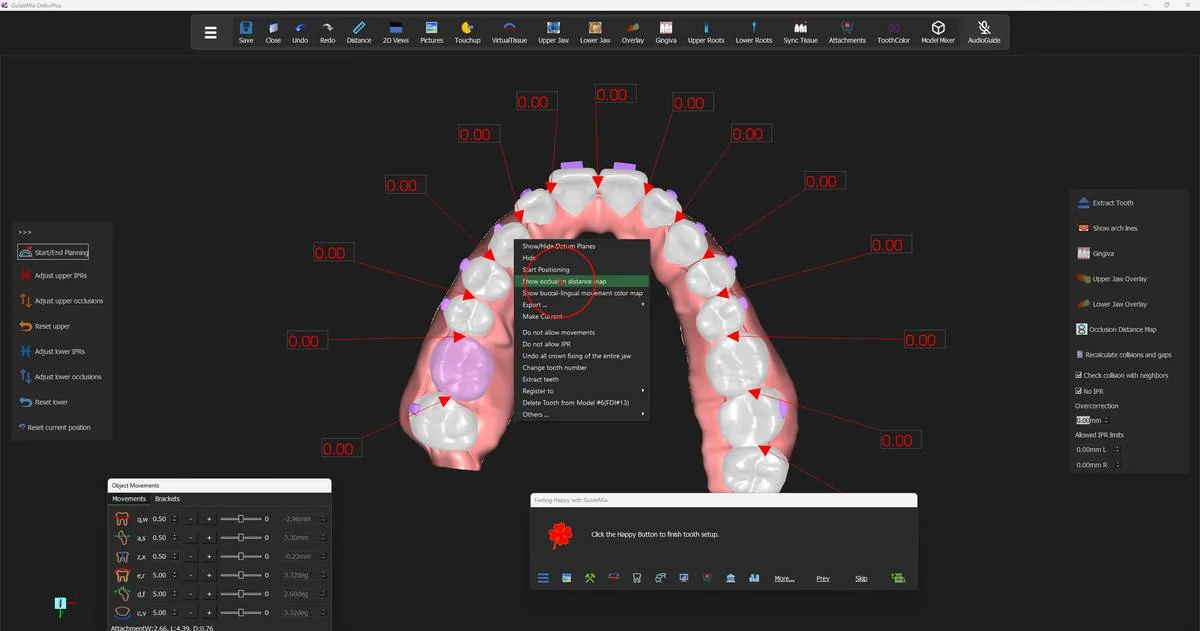The width and height of the screenshot is (1200, 631).
Task: Toggle Lower Jaw Overlay in right panel
Action: coord(1111,304)
